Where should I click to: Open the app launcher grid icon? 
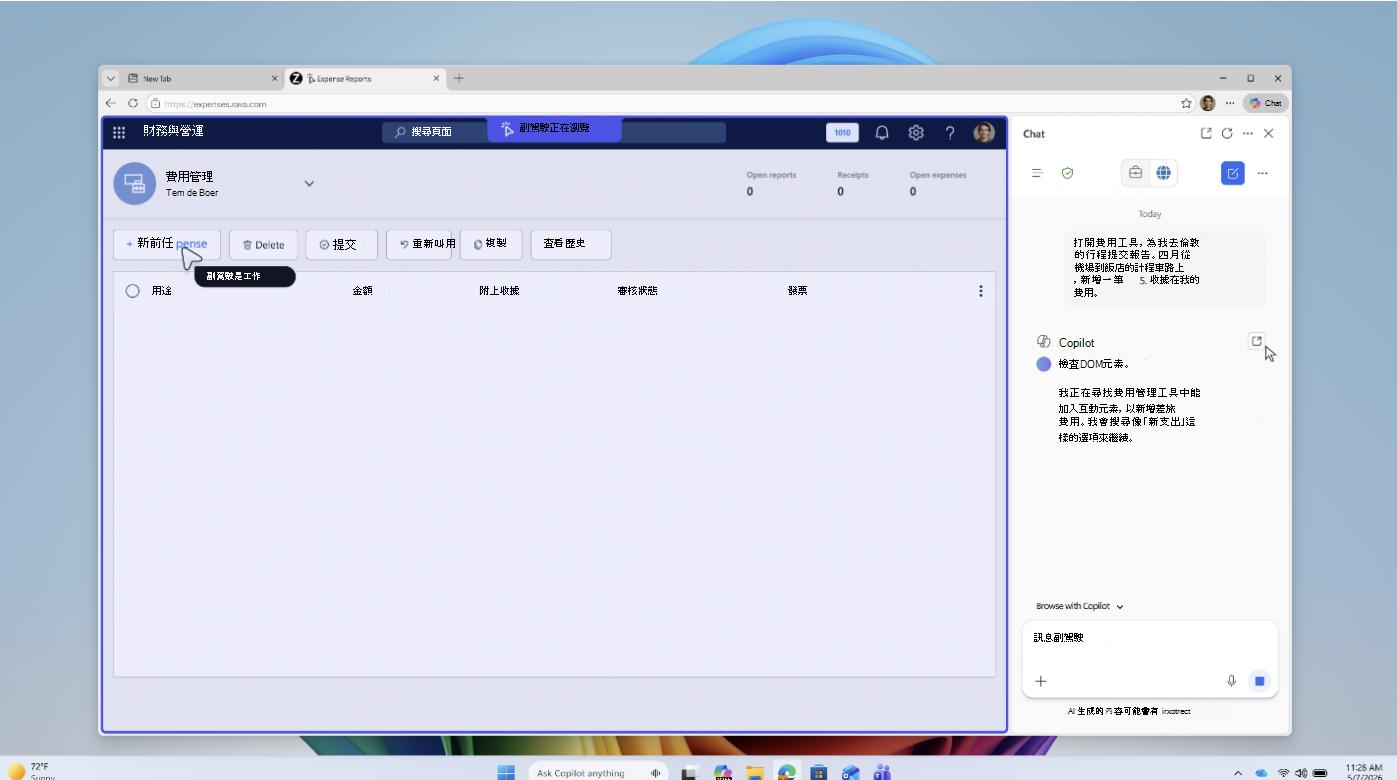pyautogui.click(x=119, y=132)
